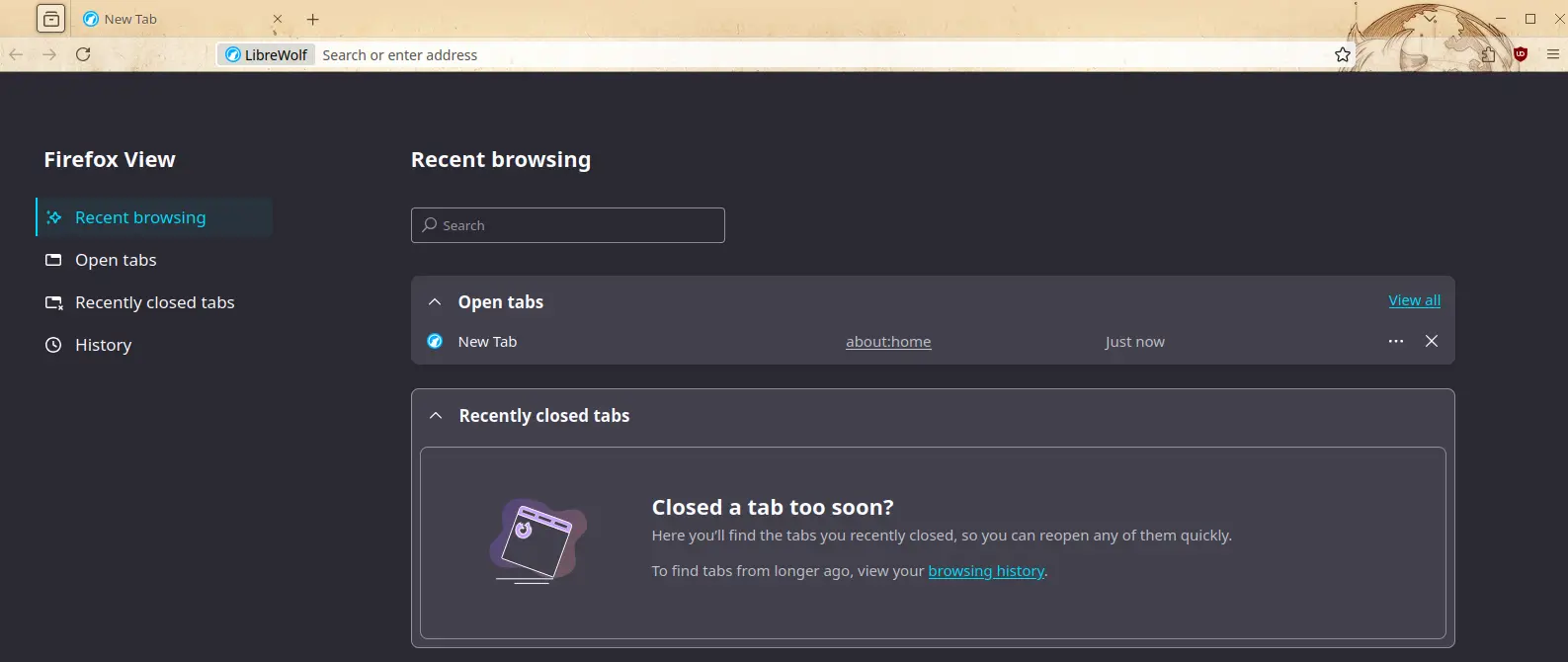Select Open tabs in sidebar

pyautogui.click(x=154, y=260)
